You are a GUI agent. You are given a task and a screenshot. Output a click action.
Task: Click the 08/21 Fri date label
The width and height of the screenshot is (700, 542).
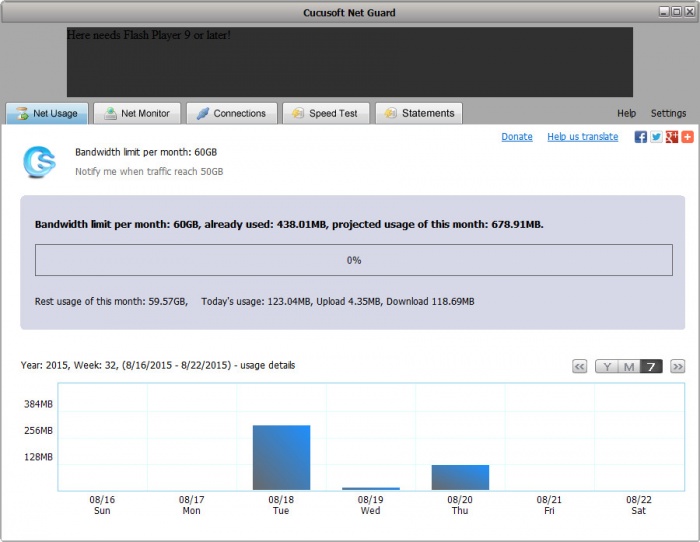pyautogui.click(x=549, y=505)
